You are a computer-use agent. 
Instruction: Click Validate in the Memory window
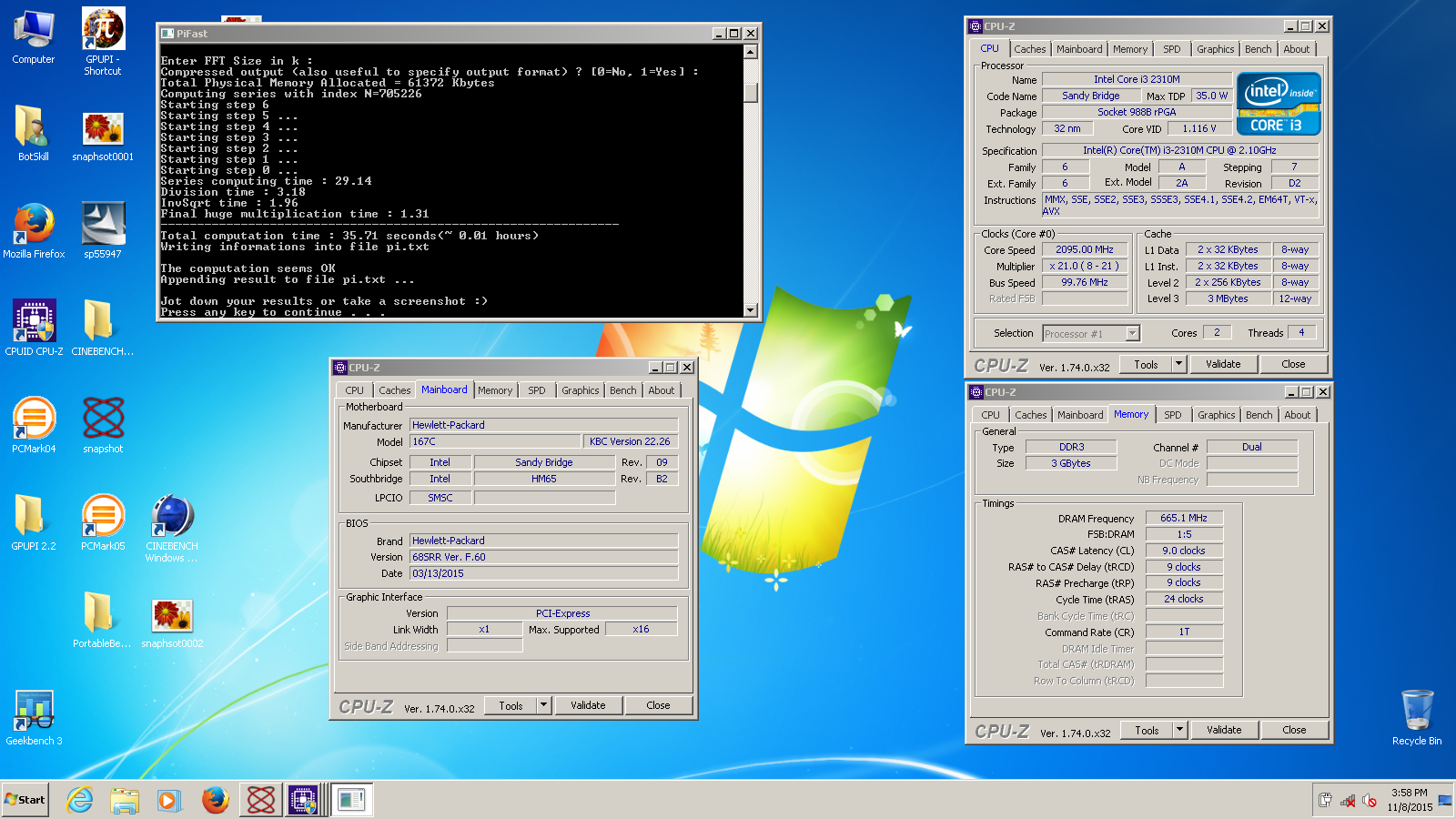(1224, 730)
